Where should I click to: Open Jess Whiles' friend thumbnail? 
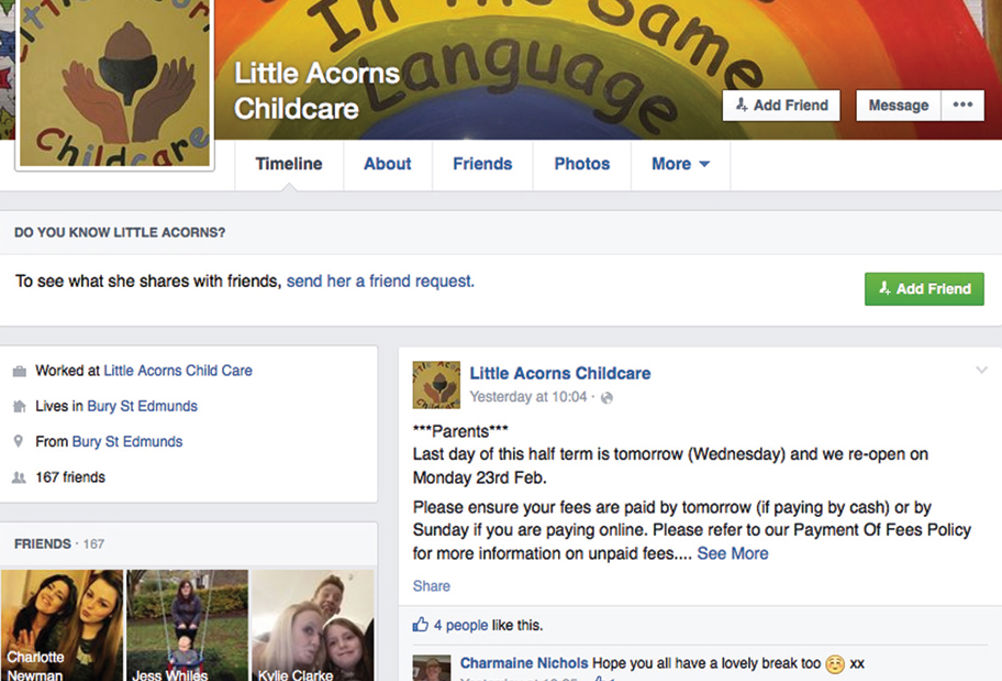tap(187, 625)
